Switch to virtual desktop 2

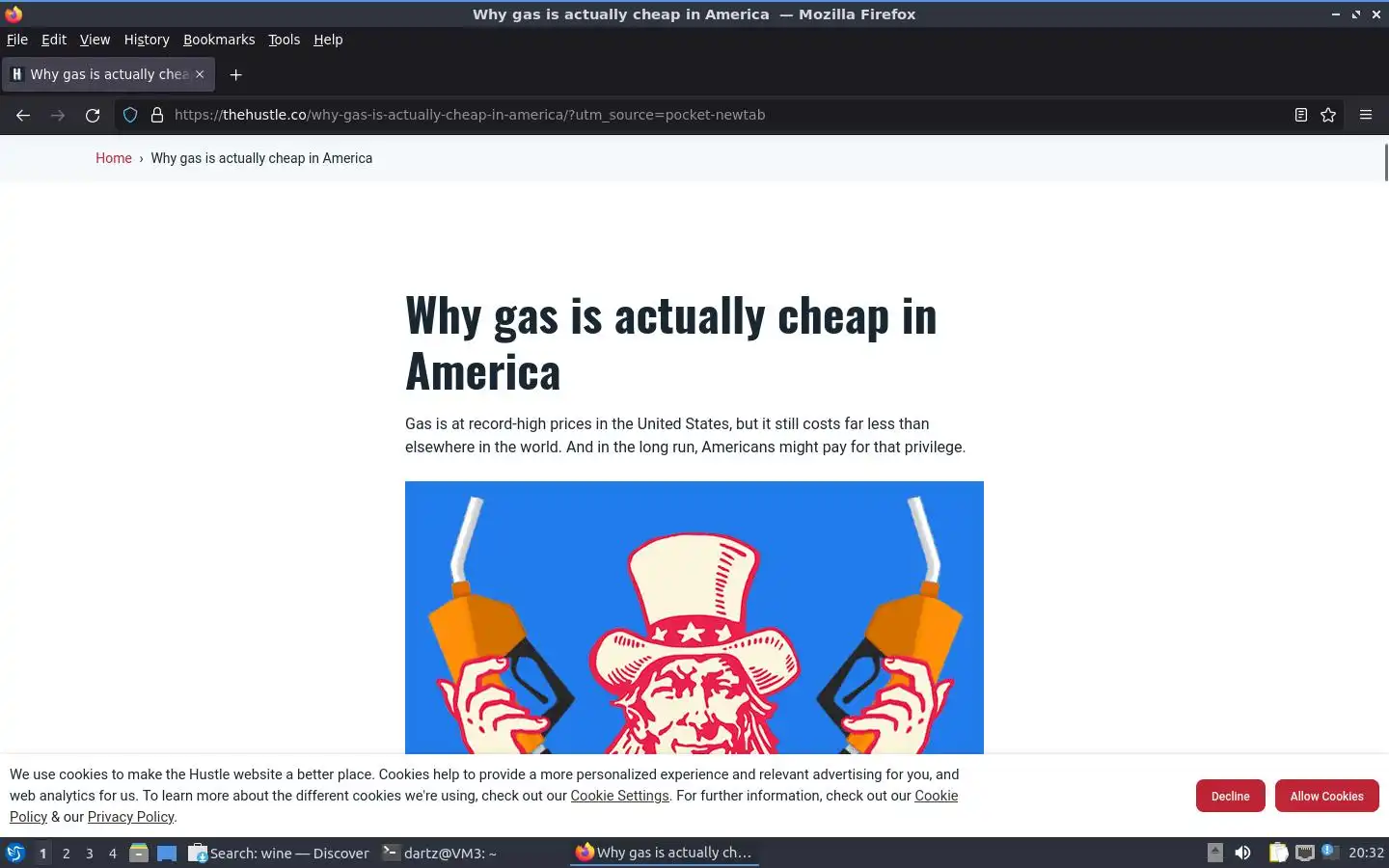click(66, 853)
